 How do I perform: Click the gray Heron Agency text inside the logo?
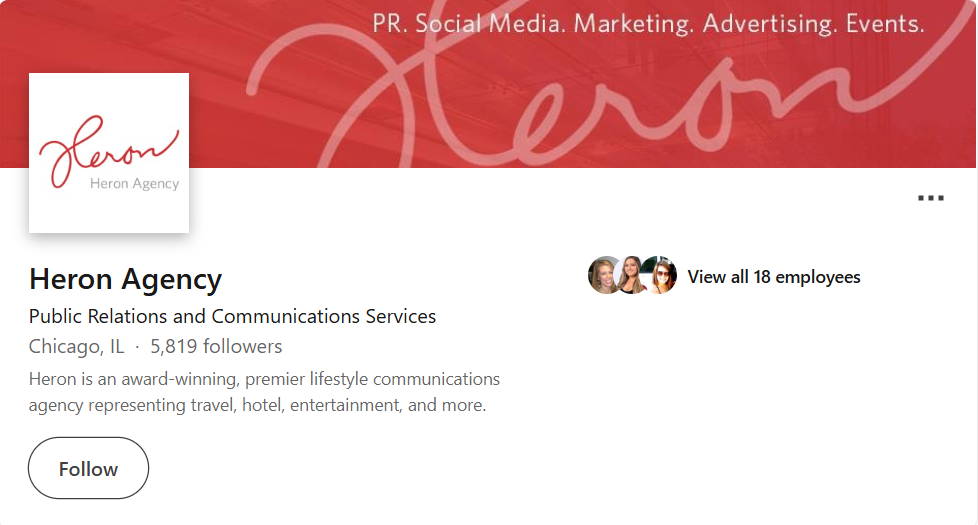pos(134,183)
